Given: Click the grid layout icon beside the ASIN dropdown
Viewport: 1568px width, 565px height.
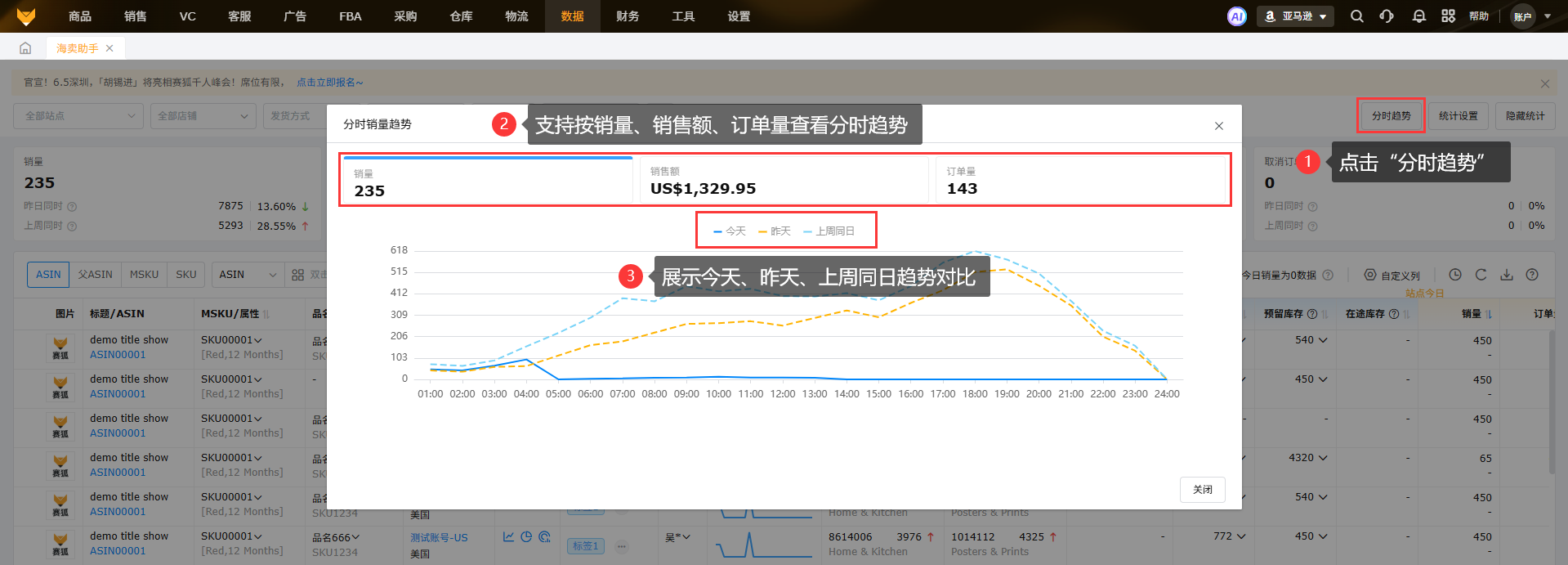Looking at the screenshot, I should pos(298,275).
